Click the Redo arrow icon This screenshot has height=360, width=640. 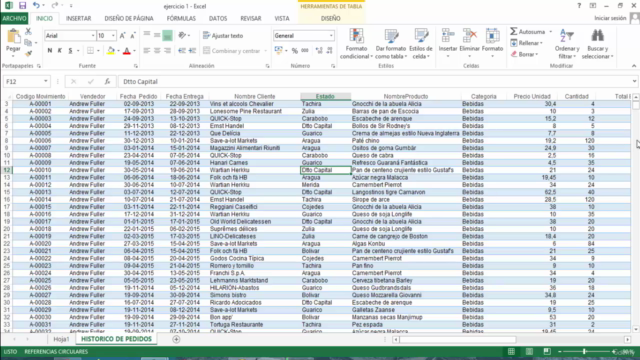[x=54, y=6]
